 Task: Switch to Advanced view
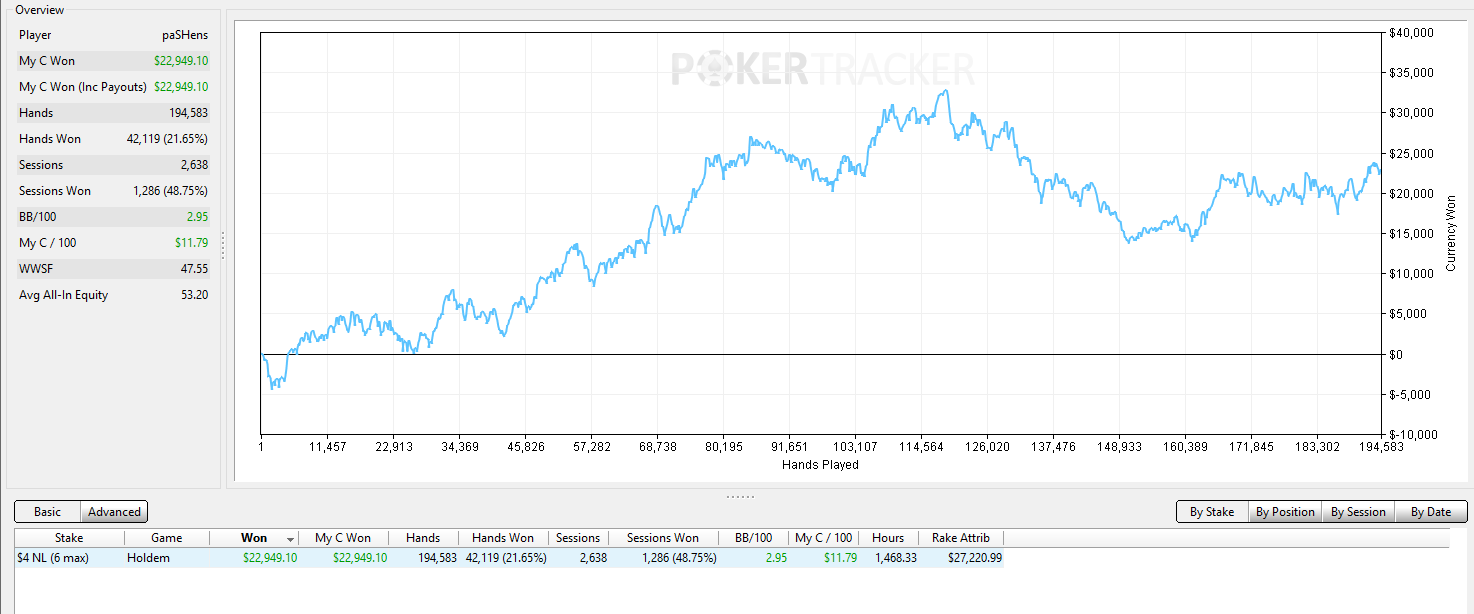(114, 512)
